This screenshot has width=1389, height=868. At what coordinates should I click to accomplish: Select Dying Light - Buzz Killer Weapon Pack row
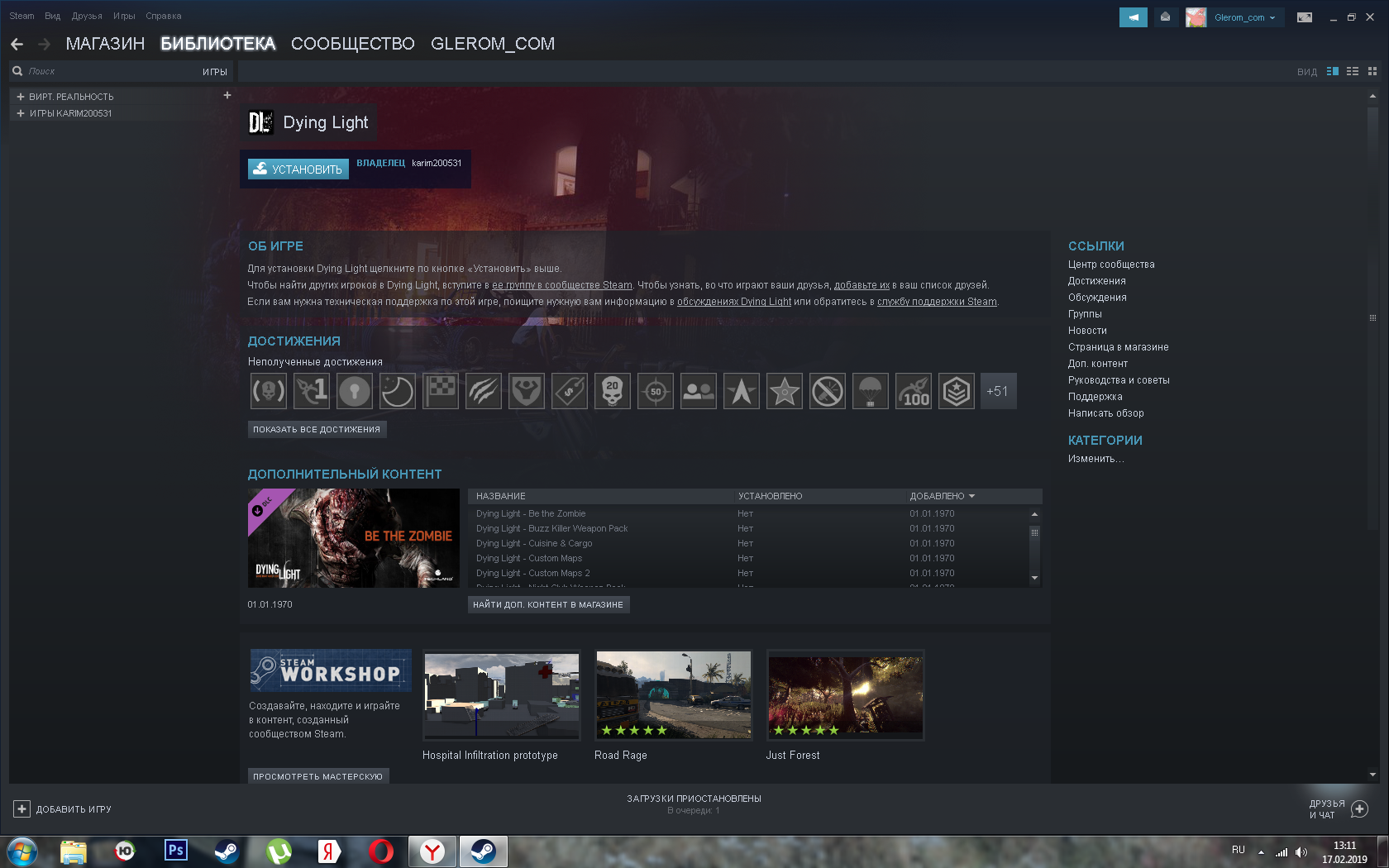748,528
